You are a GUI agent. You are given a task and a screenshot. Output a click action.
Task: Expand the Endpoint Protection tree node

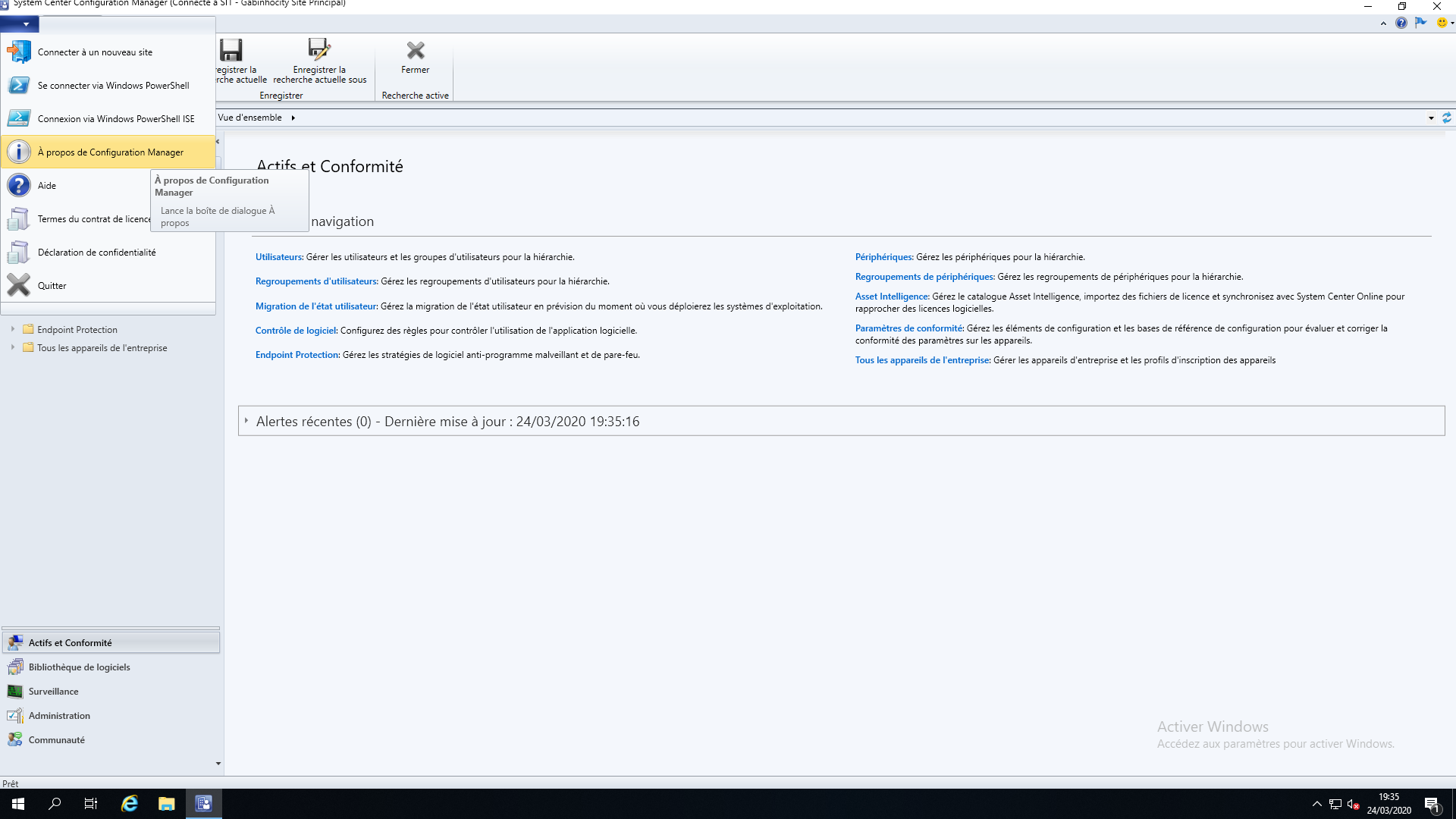pyautogui.click(x=13, y=329)
